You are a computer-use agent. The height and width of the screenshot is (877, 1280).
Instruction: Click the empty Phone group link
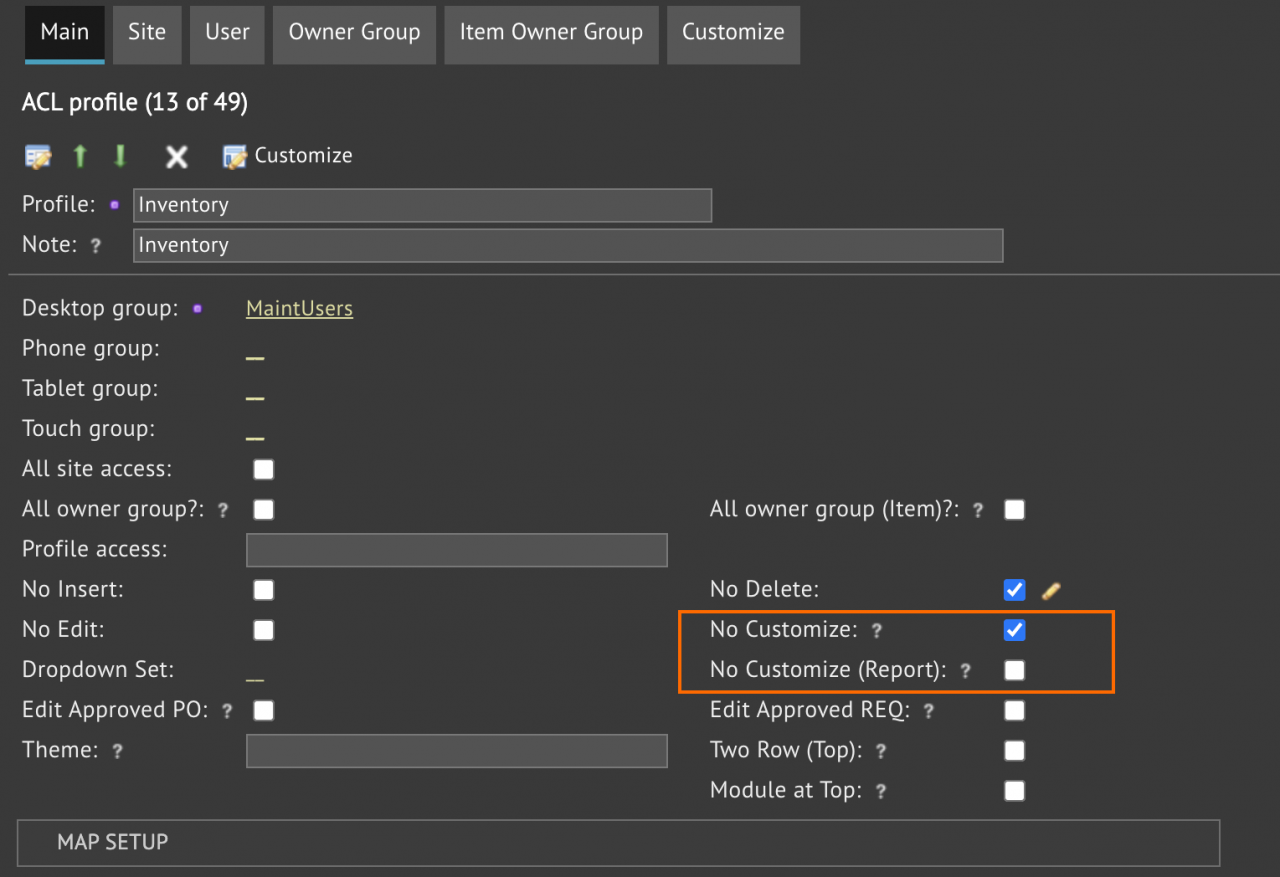255,356
